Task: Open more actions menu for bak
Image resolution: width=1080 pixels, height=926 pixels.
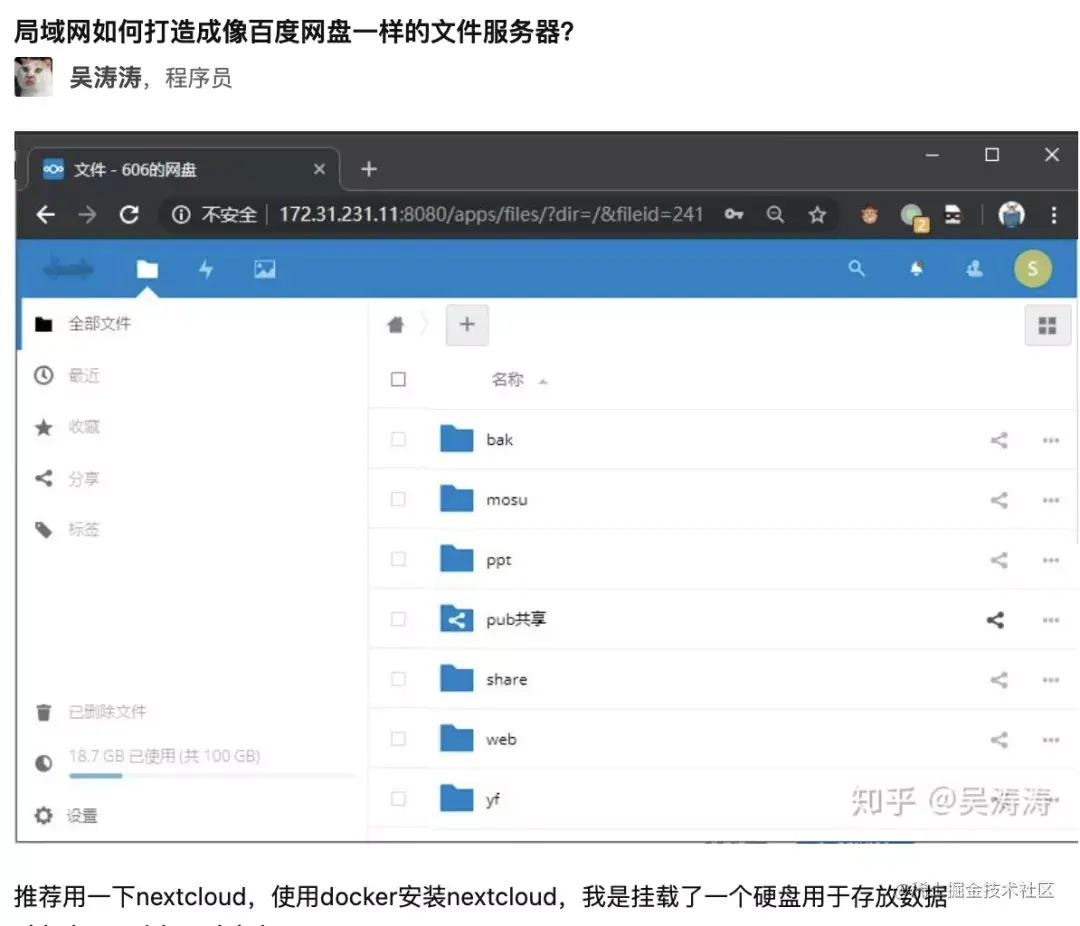Action: (1050, 440)
